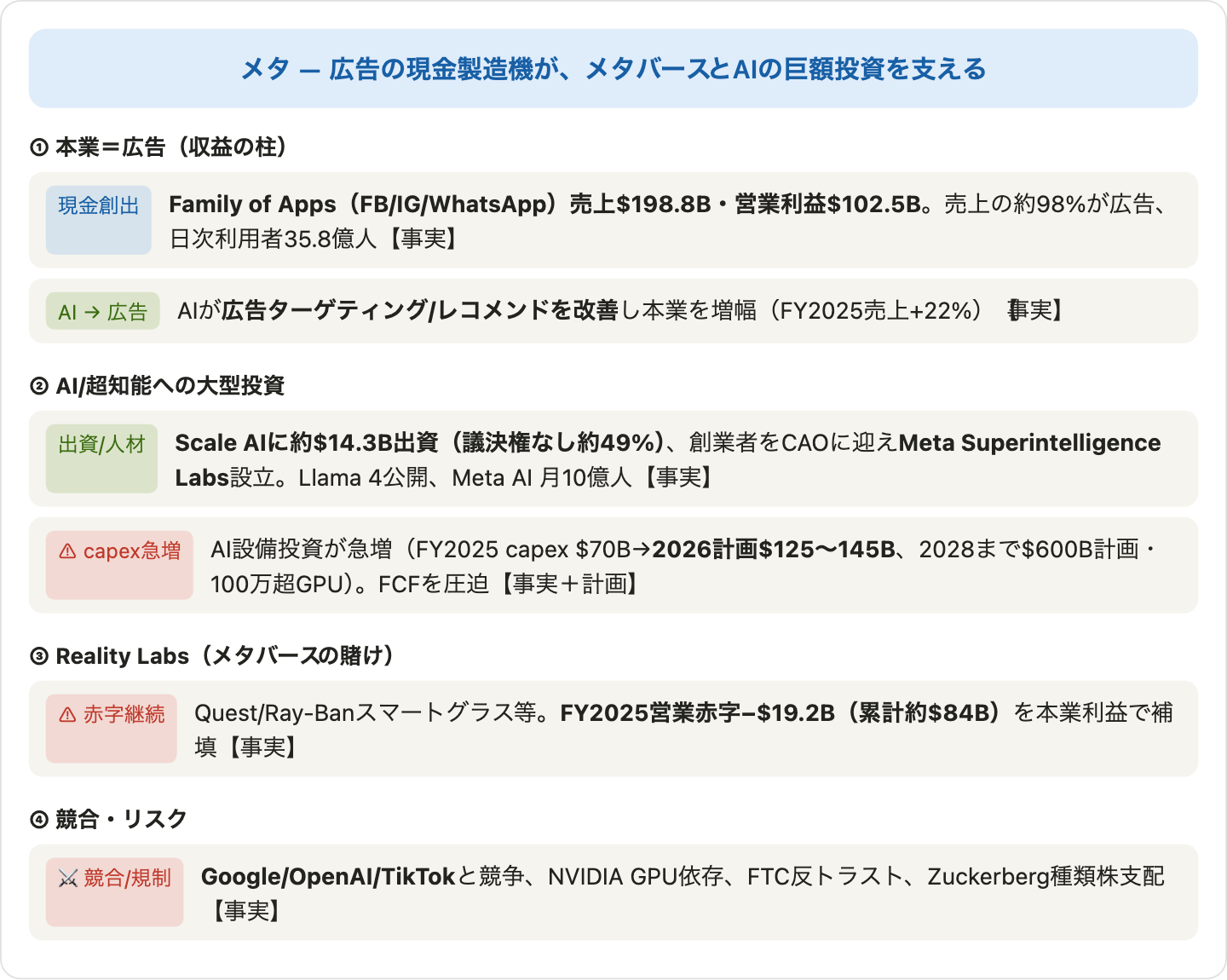Click the circled number ③ icon
The height and width of the screenshot is (980, 1227).
coord(39,657)
